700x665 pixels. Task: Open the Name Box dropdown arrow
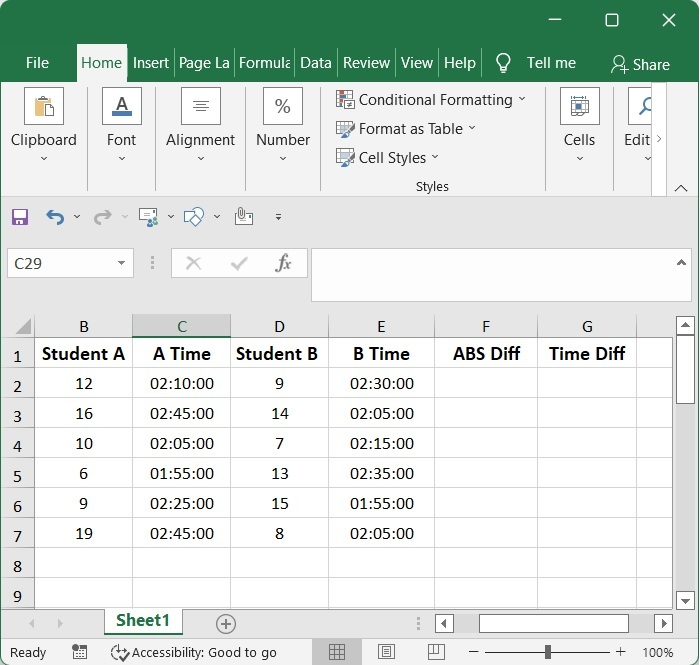tap(121, 264)
